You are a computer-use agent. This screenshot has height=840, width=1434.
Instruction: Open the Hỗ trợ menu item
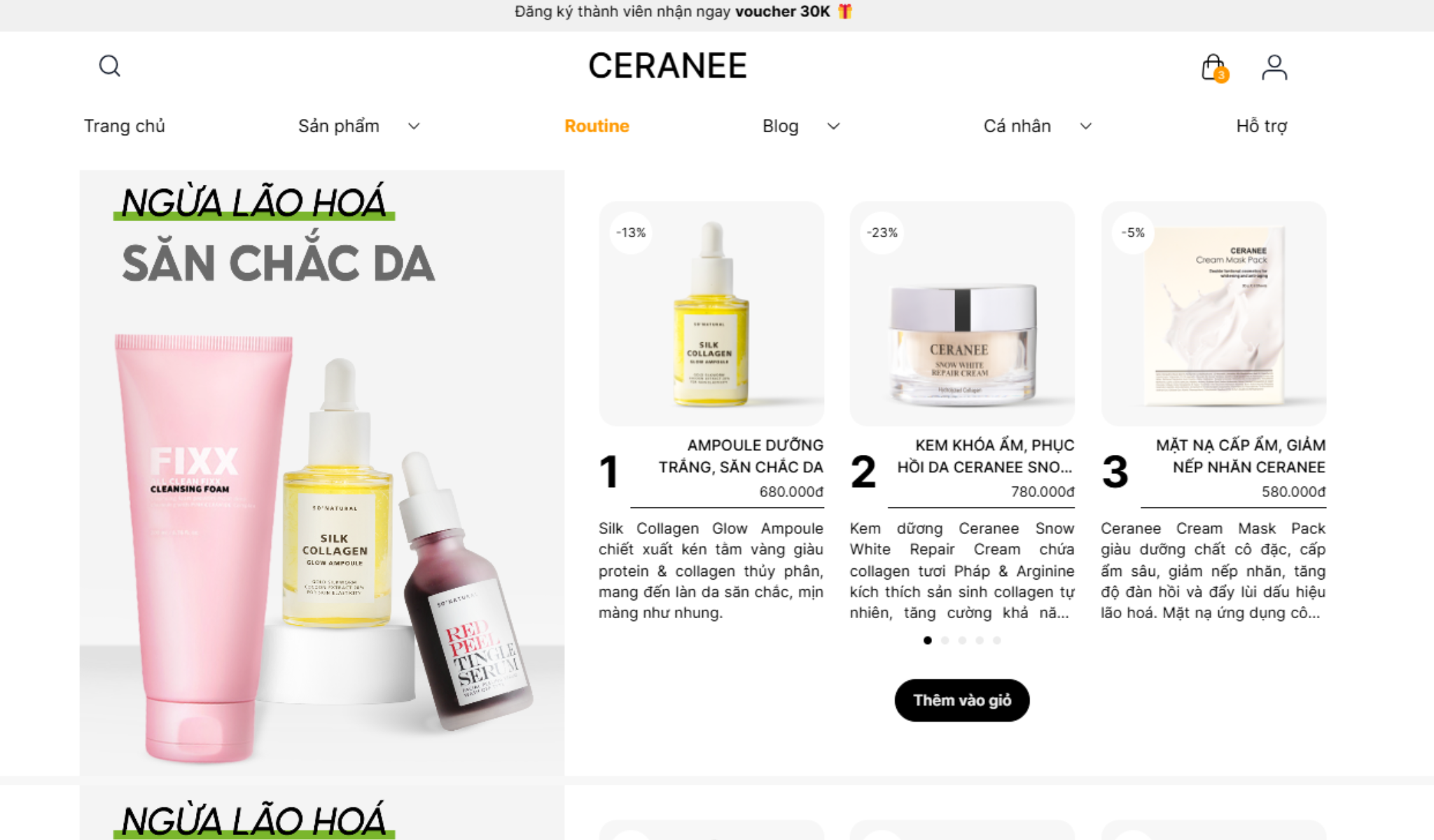(x=1262, y=126)
